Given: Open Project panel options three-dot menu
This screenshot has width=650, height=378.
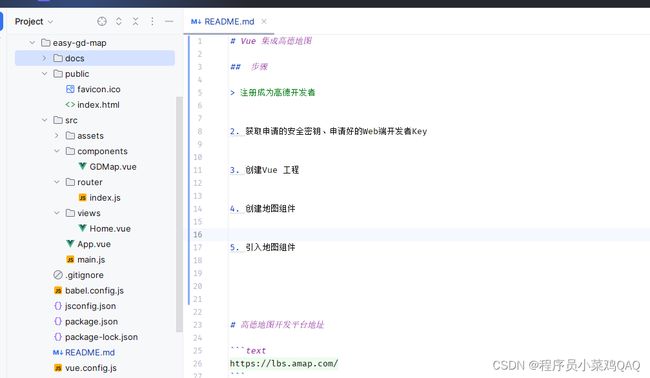Looking at the screenshot, I should tap(152, 21).
